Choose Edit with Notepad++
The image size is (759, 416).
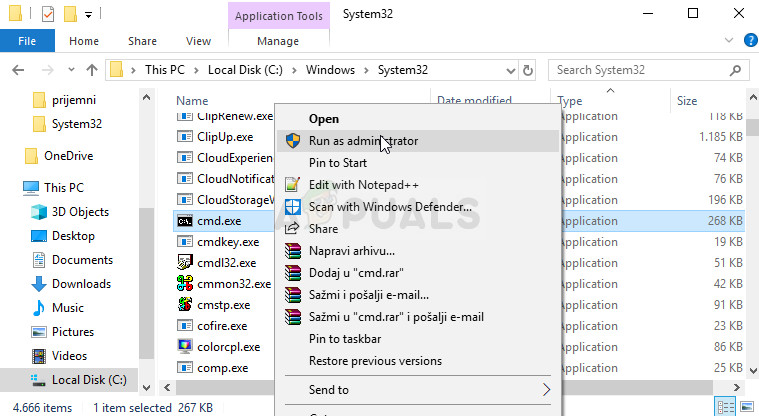[x=363, y=185]
